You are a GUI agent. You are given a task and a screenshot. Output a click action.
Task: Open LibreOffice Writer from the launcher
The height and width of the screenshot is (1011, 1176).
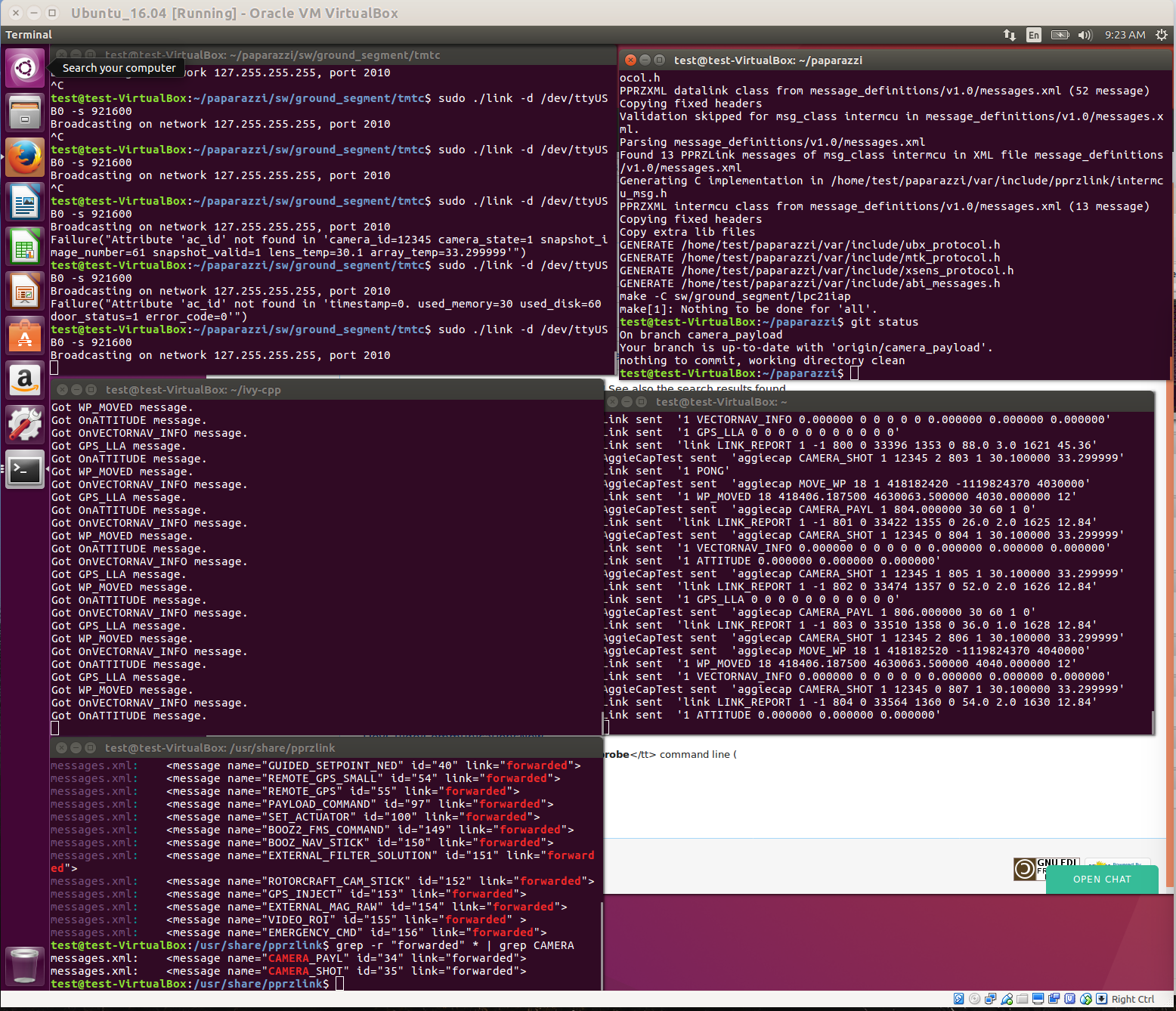tap(25, 202)
